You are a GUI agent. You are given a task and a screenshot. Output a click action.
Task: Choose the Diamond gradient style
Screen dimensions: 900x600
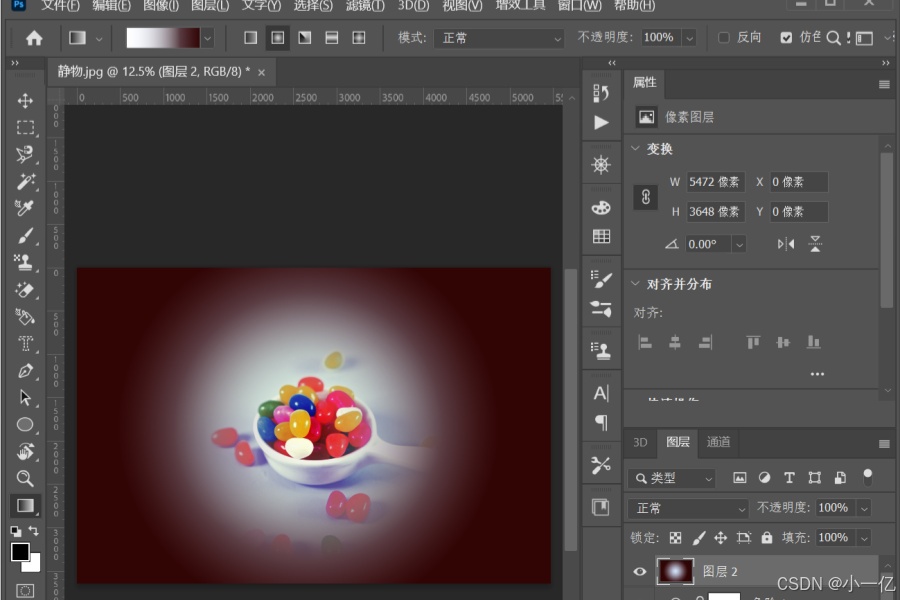[x=359, y=38]
